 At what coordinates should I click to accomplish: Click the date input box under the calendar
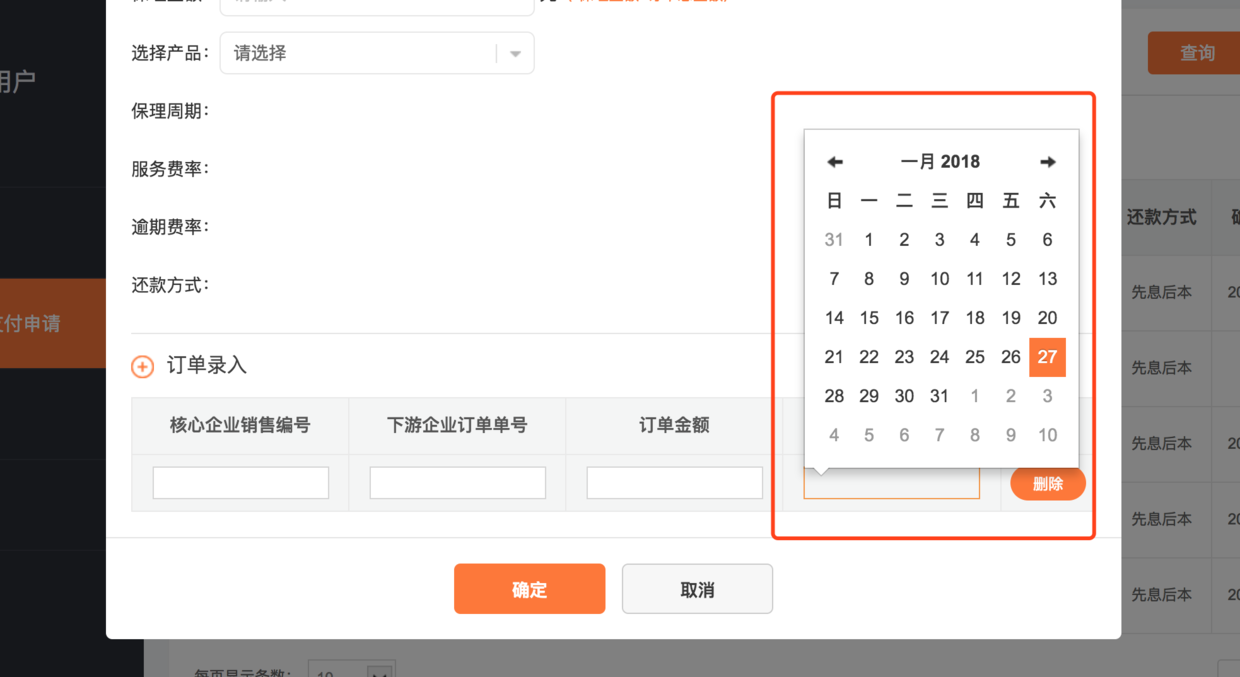pos(890,482)
